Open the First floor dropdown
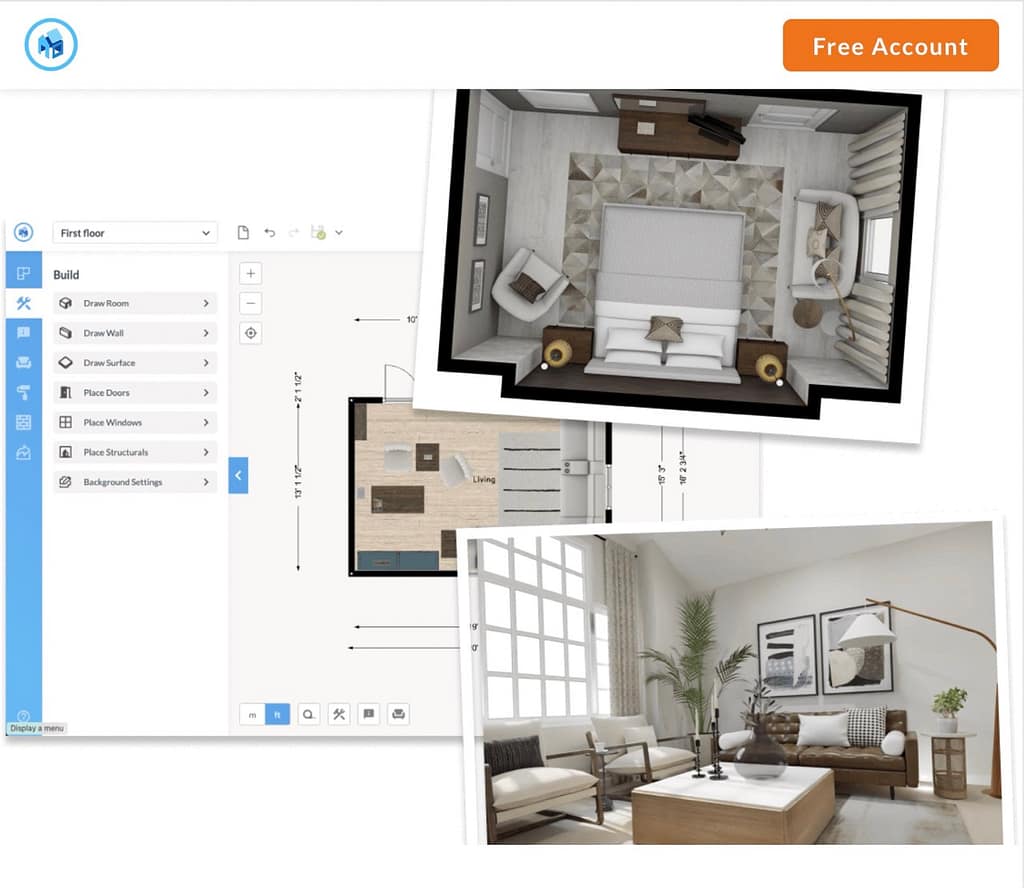The height and width of the screenshot is (888, 1024). tap(134, 233)
